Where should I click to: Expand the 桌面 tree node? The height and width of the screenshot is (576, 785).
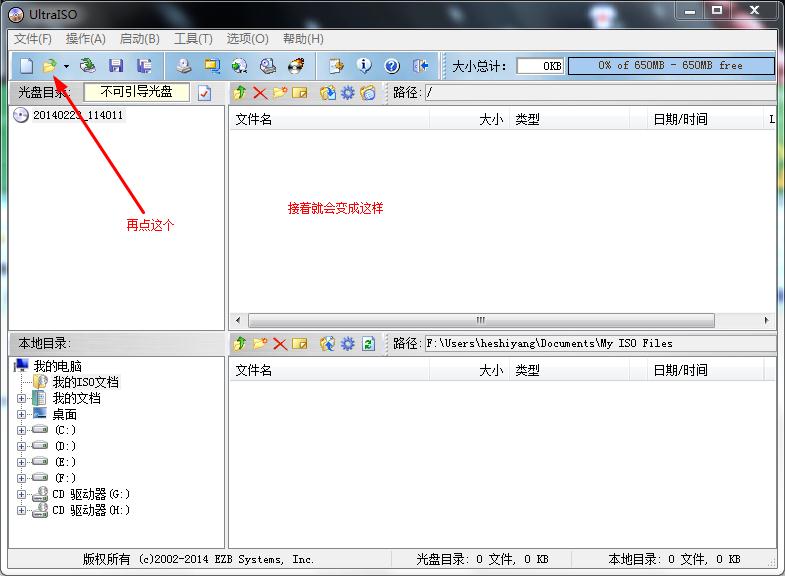pos(21,414)
